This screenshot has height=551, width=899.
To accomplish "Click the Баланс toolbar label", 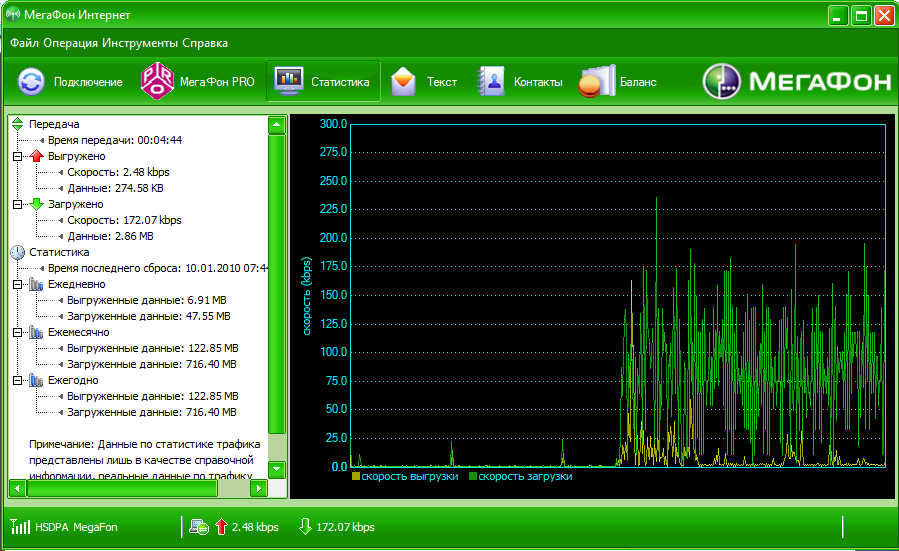I will click(x=638, y=82).
